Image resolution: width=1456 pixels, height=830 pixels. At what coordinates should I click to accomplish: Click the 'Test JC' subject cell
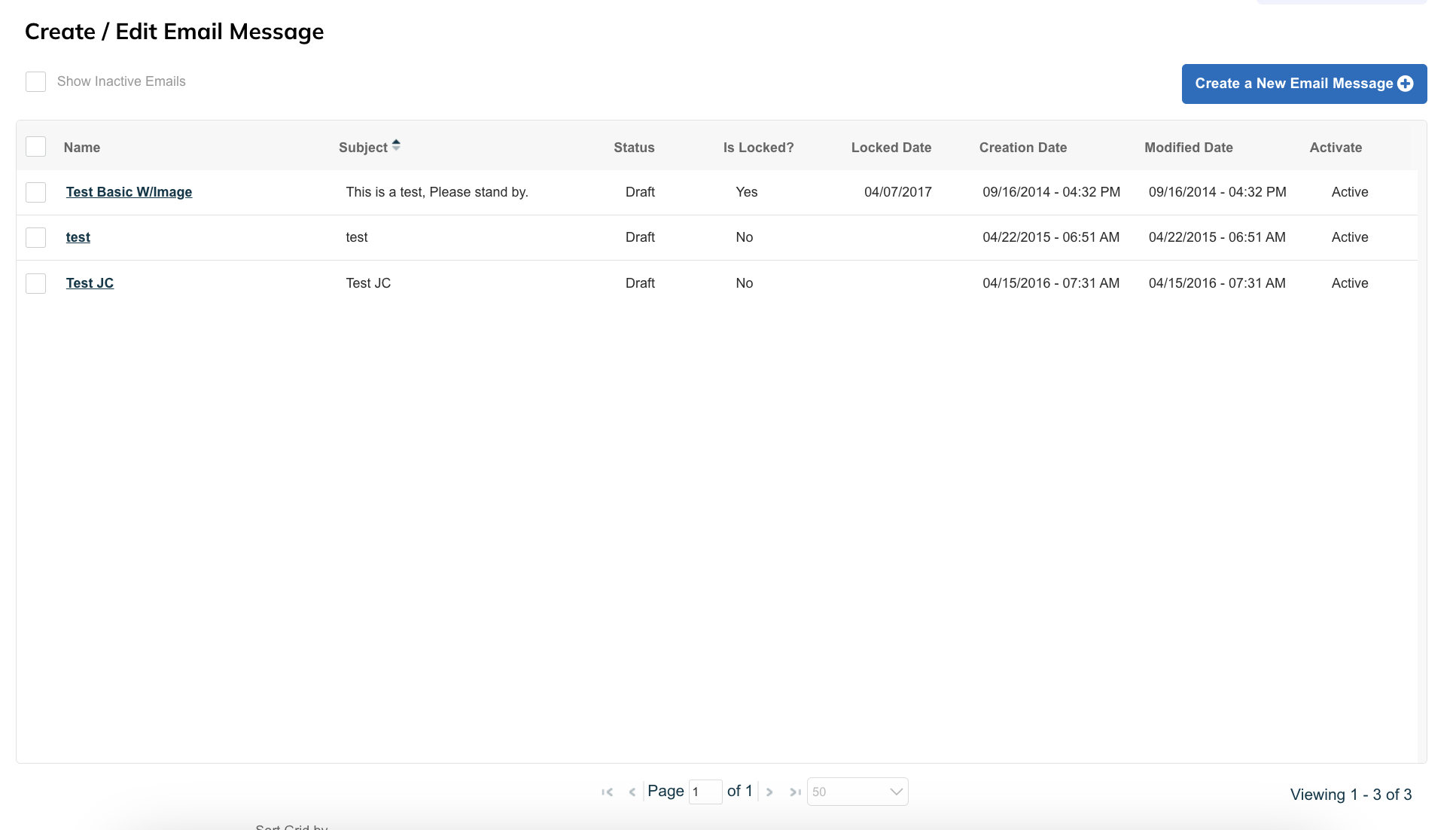(x=368, y=283)
